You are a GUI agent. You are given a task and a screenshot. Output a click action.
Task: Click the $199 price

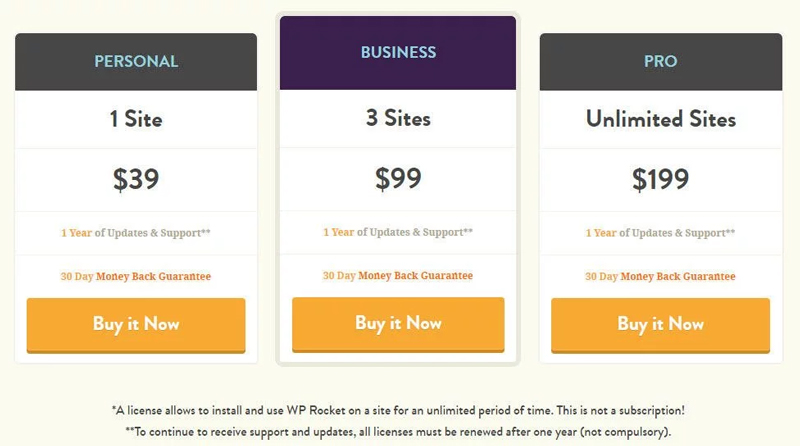(x=660, y=179)
